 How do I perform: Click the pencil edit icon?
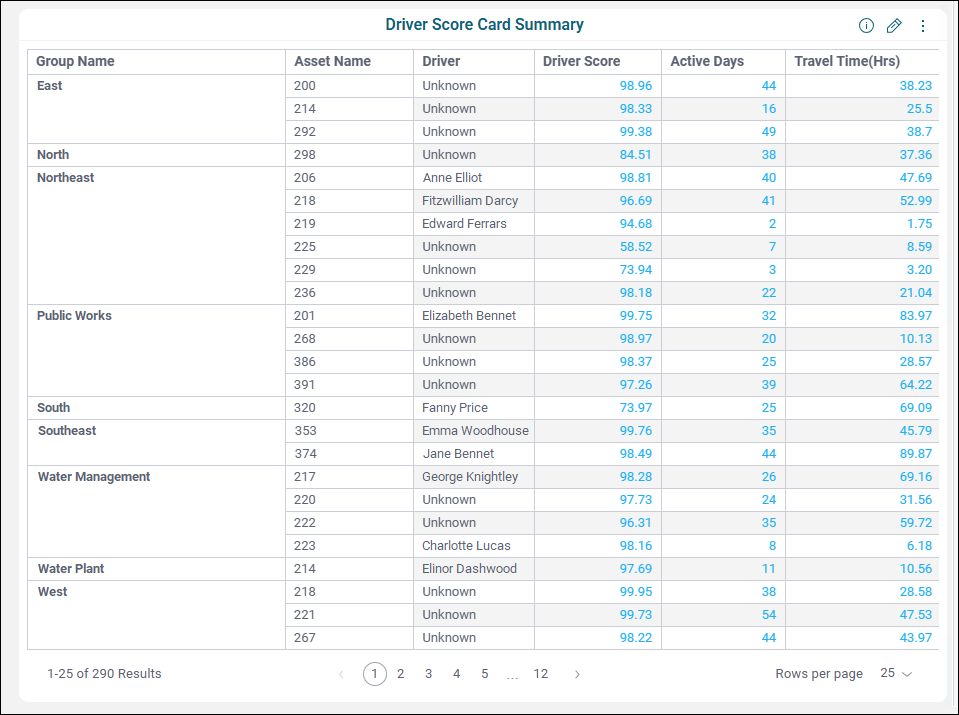[x=894, y=26]
